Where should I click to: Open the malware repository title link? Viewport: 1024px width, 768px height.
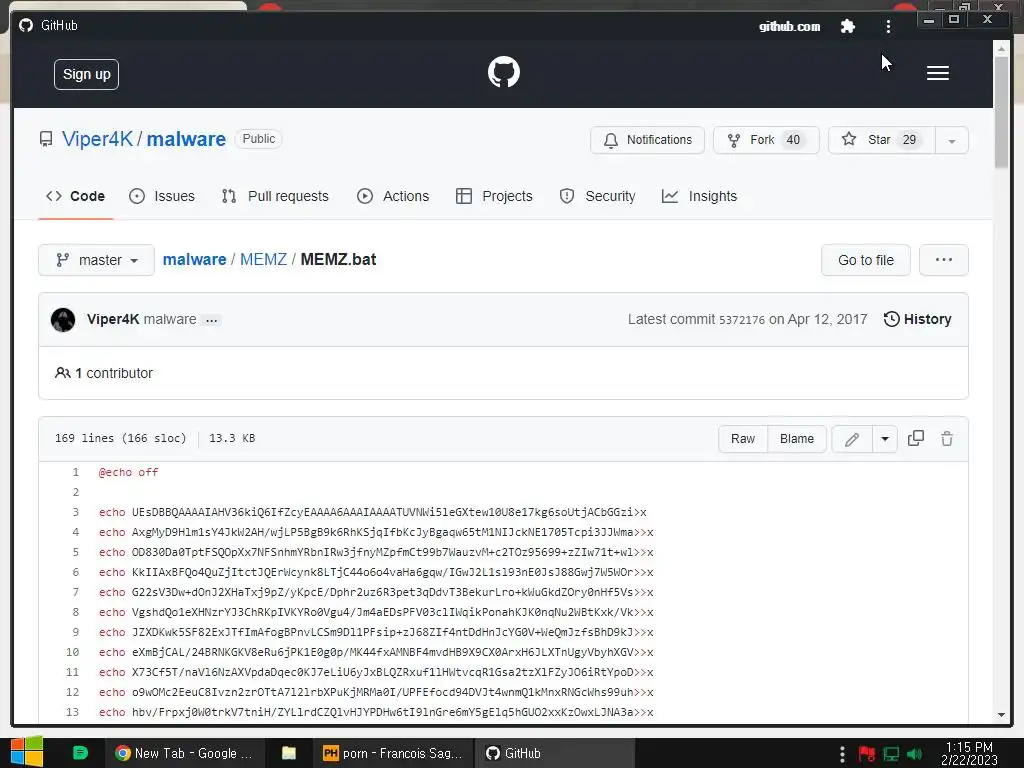coord(186,139)
